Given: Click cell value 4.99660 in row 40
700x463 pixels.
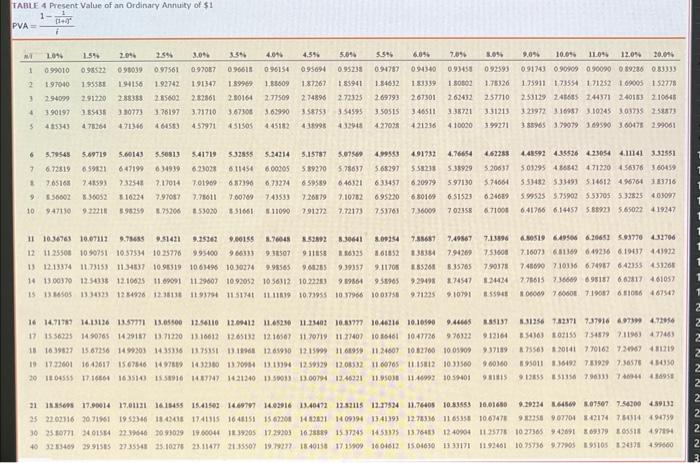Looking at the screenshot, I should click(x=663, y=445).
